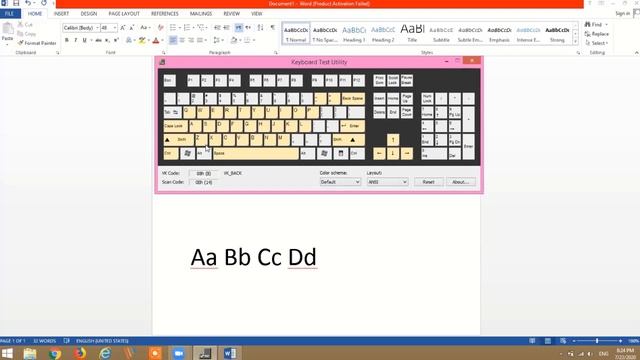Click the Cut command in Word ribbon
640x360 pixels.
tap(25, 25)
